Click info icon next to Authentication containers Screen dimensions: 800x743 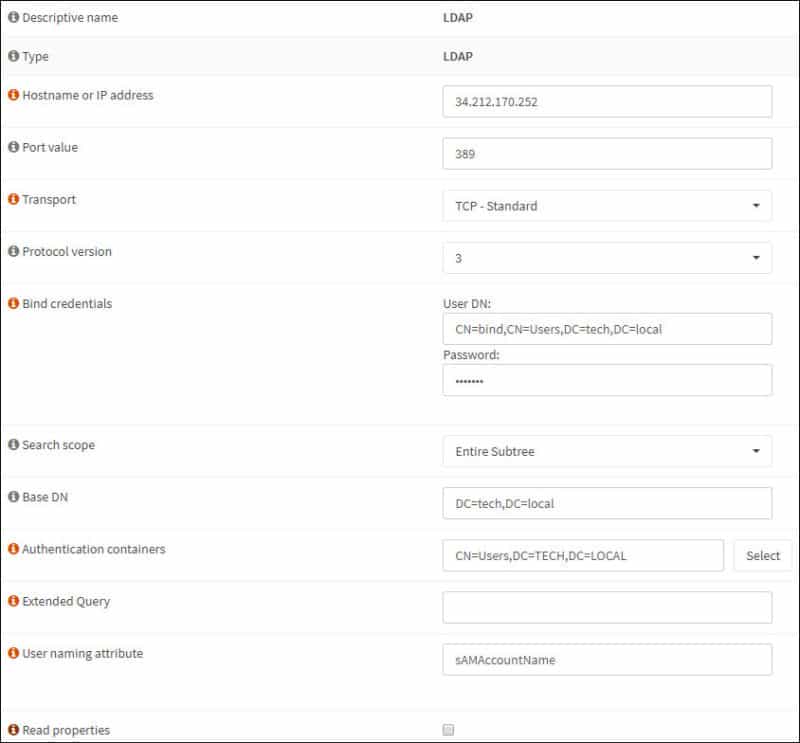pyautogui.click(x=14, y=549)
